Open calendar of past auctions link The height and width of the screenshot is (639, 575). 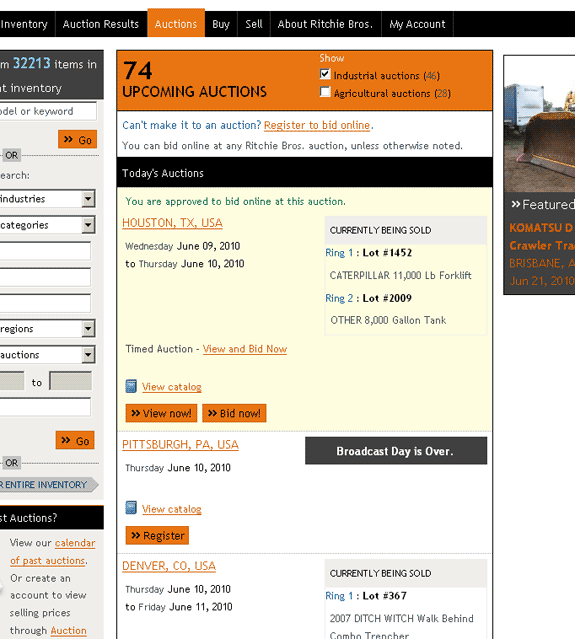53,552
